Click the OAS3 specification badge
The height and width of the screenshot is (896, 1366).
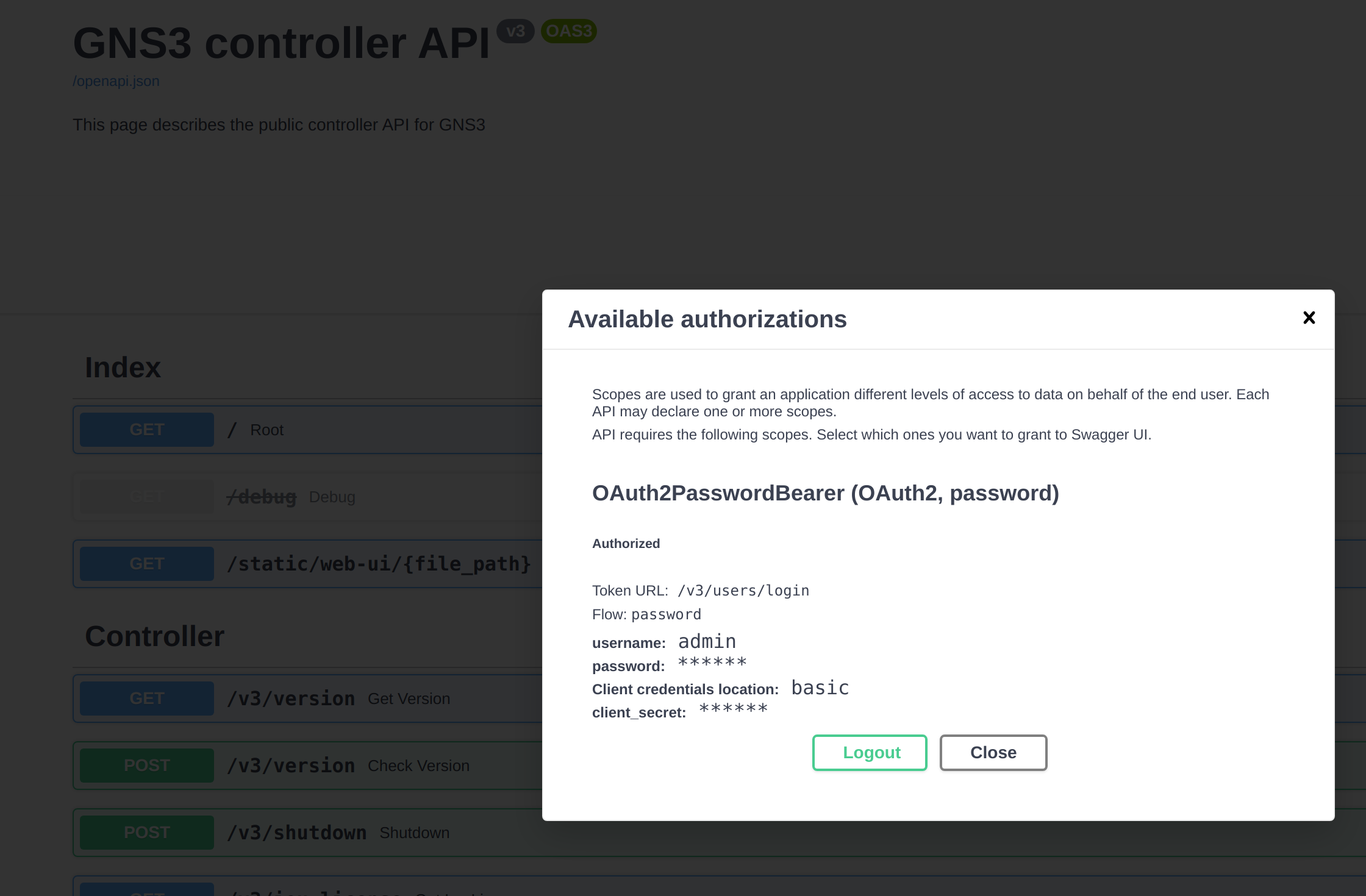click(x=568, y=30)
